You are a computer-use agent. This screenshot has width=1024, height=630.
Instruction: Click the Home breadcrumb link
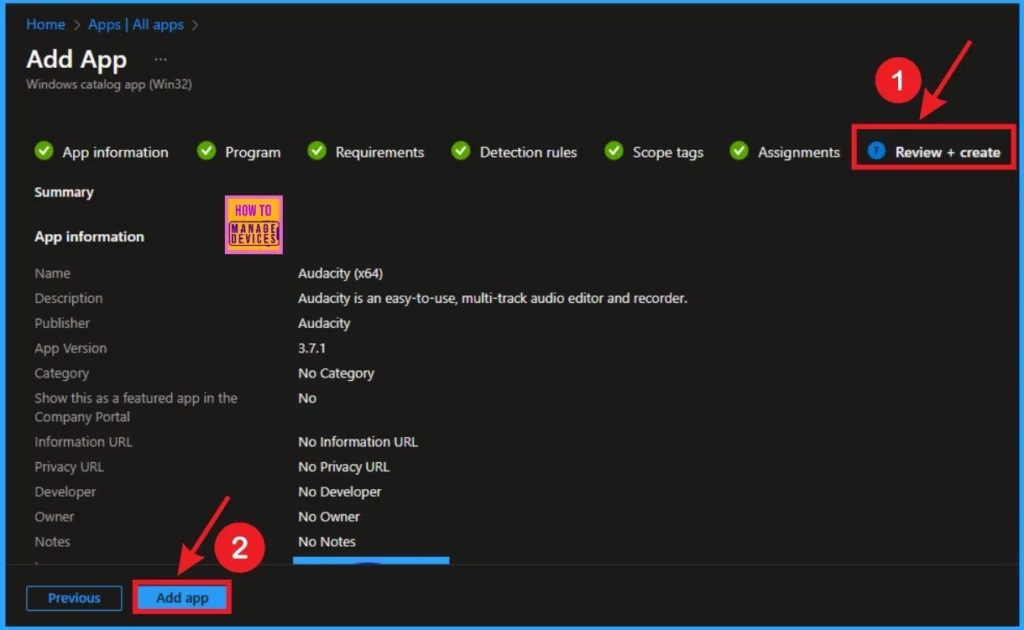click(46, 25)
